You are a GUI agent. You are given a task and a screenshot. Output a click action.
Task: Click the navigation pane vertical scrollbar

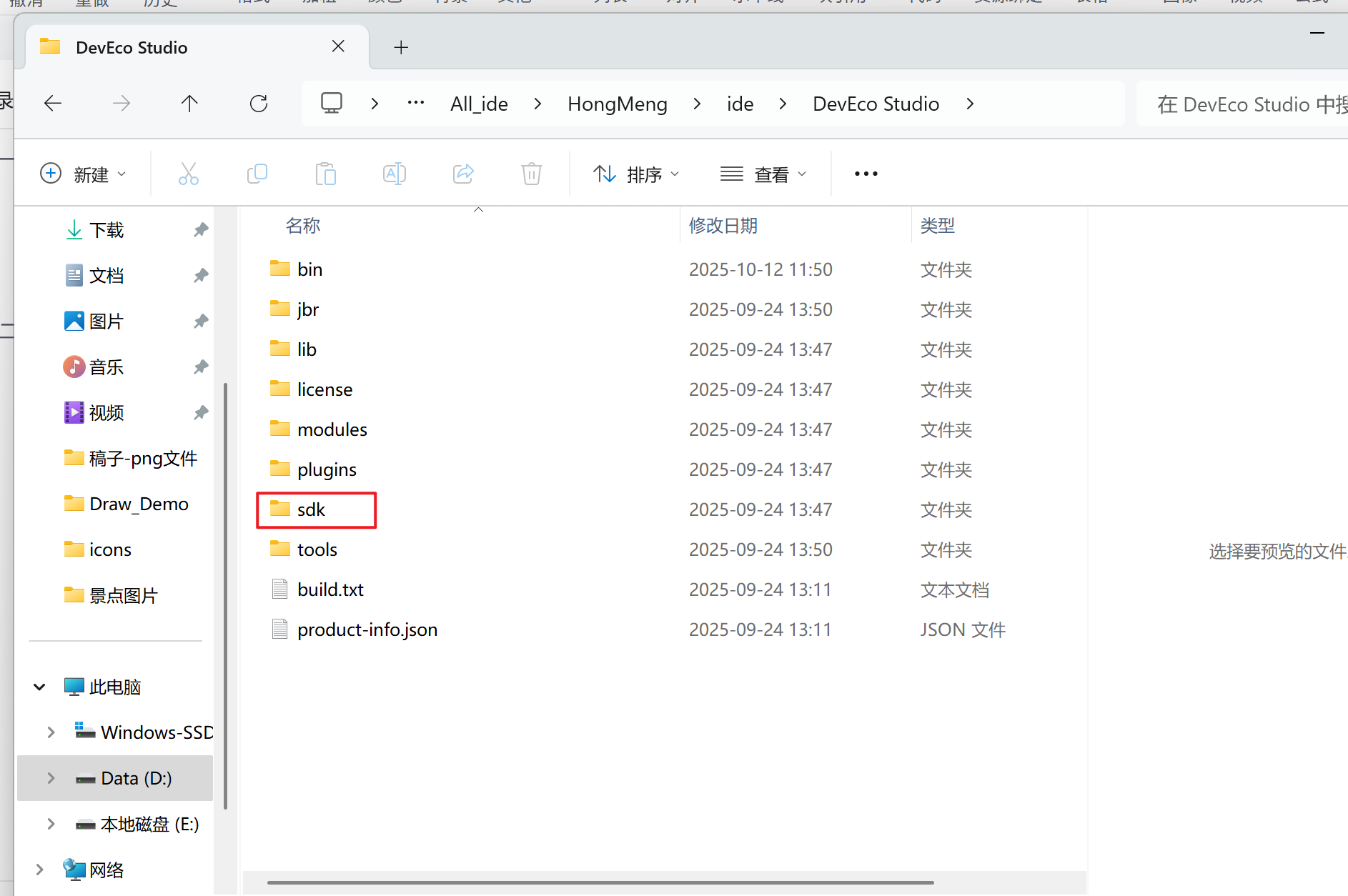pyautogui.click(x=226, y=596)
